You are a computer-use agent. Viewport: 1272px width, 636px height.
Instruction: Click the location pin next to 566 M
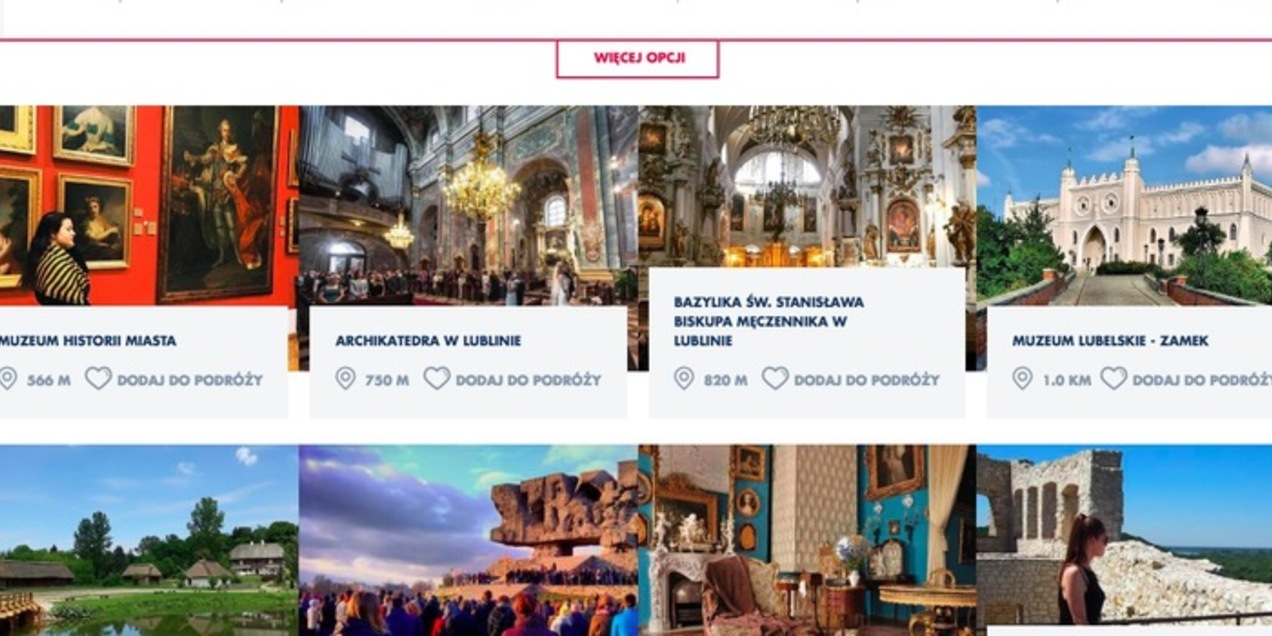[8, 379]
